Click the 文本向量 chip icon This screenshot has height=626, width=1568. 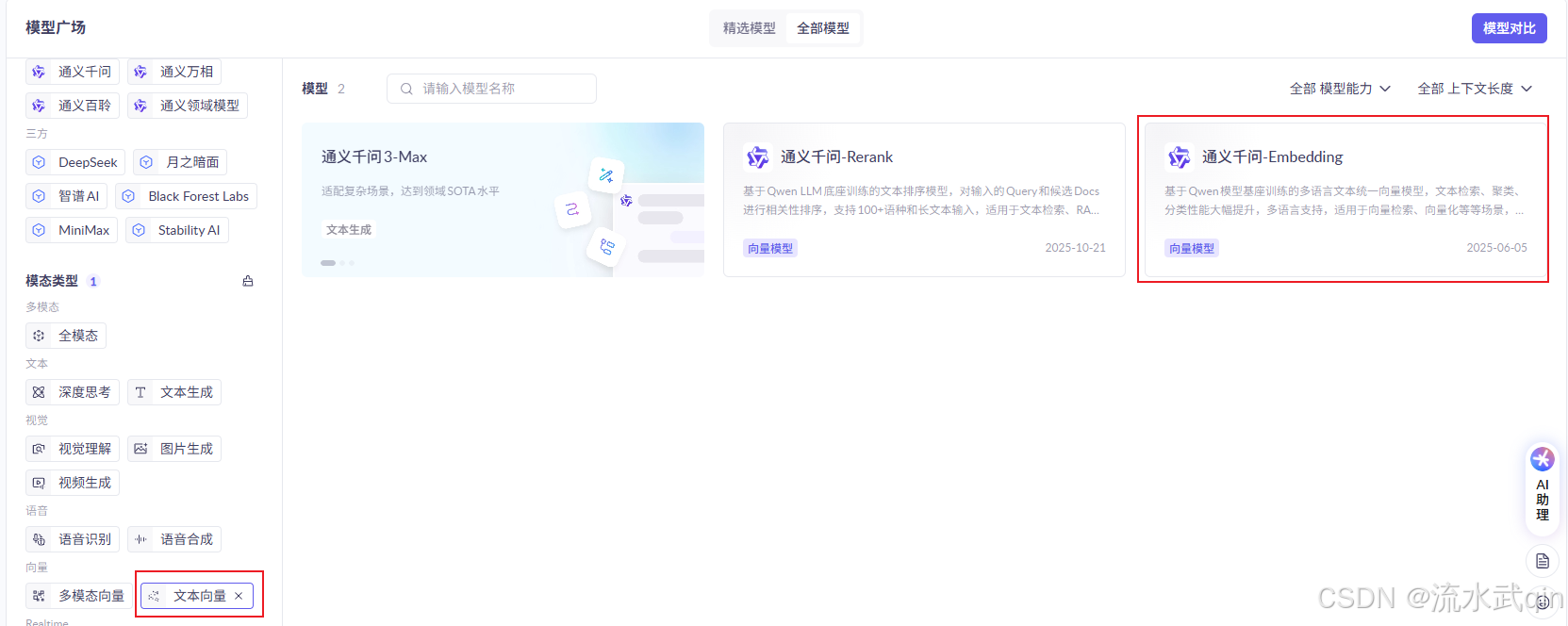pyautogui.click(x=154, y=596)
